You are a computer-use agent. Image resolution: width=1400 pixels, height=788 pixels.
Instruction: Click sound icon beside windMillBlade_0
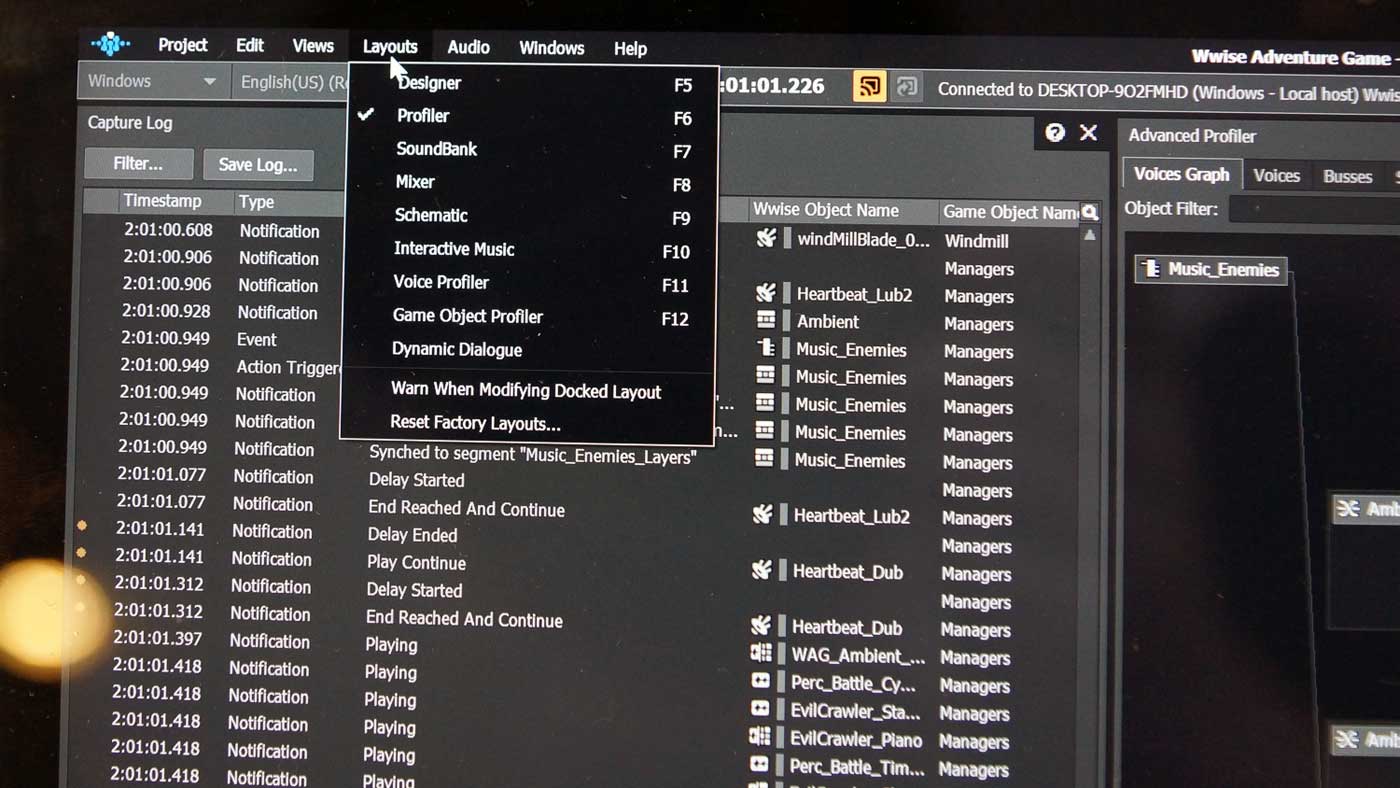pyautogui.click(x=766, y=239)
